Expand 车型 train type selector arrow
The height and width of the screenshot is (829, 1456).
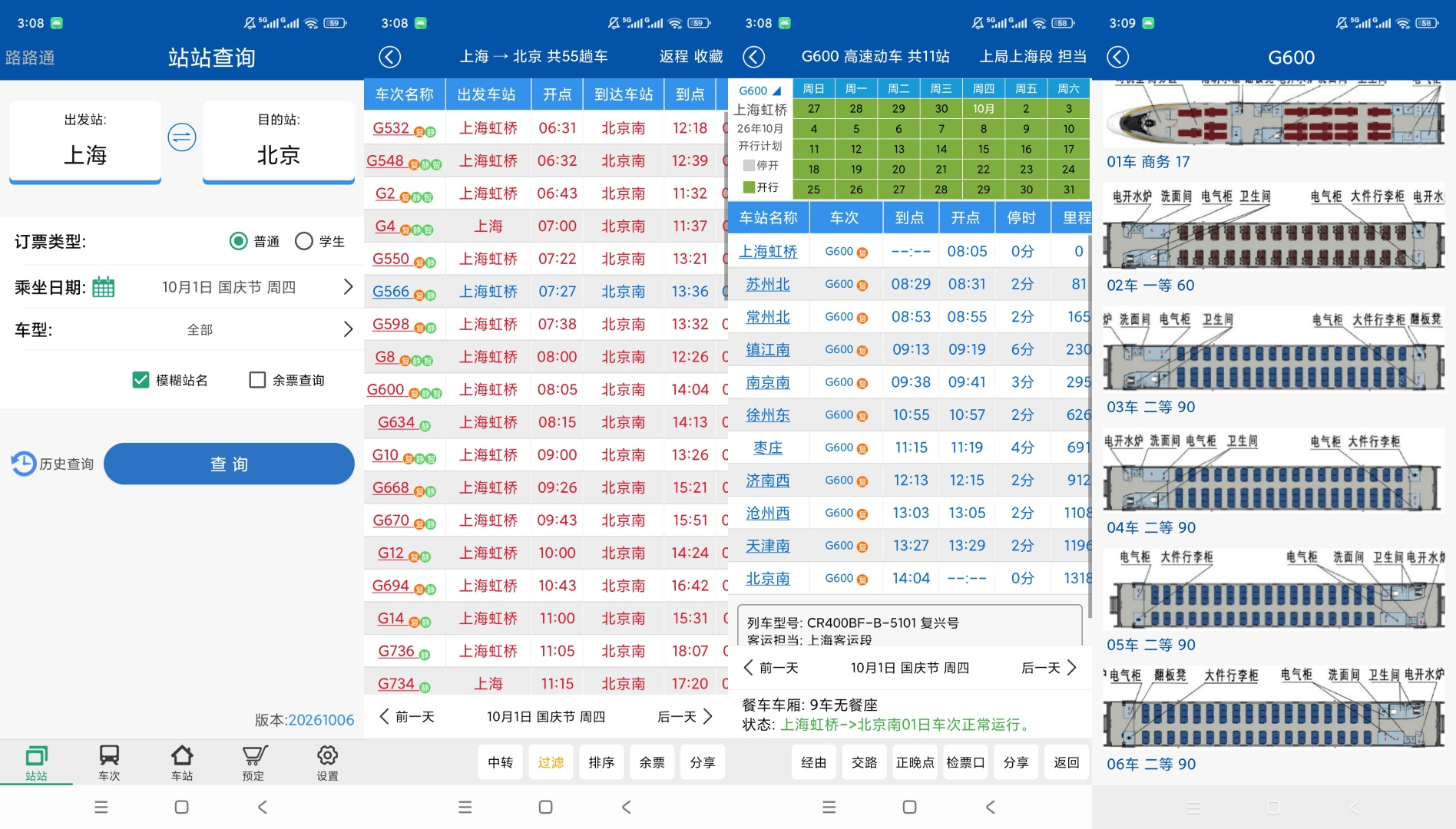coord(348,329)
